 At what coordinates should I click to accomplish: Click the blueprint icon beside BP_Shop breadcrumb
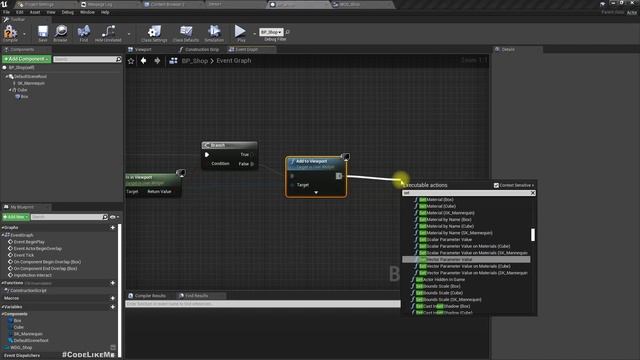coord(173,61)
